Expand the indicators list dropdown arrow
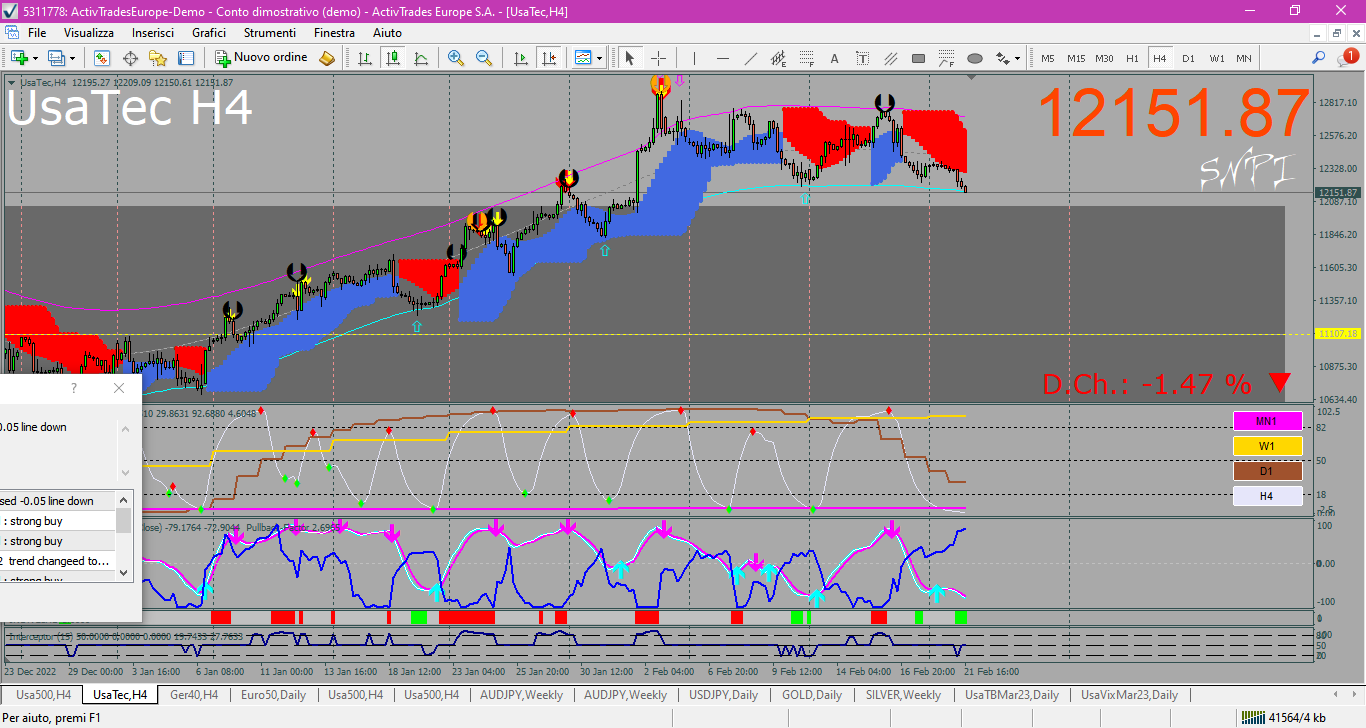Viewport: 1366px width, 728px height. click(x=600, y=58)
